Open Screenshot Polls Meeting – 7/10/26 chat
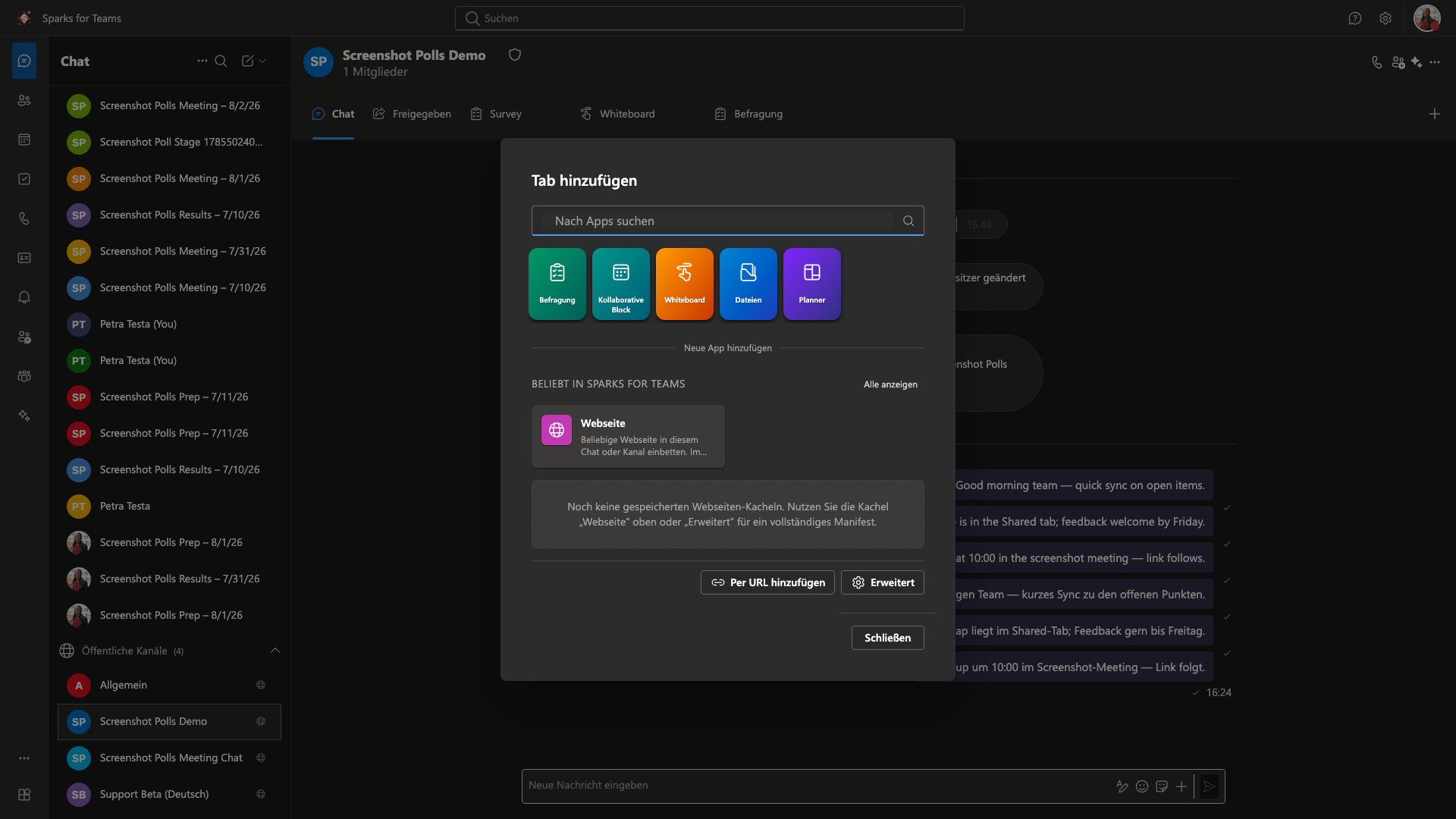The image size is (1456, 819). [169, 287]
